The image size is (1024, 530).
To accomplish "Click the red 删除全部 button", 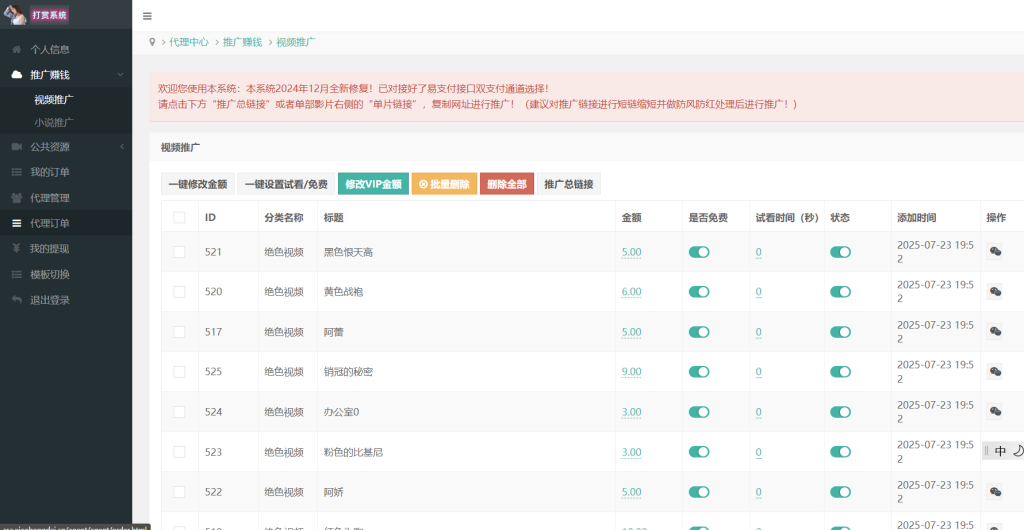I will click(506, 184).
